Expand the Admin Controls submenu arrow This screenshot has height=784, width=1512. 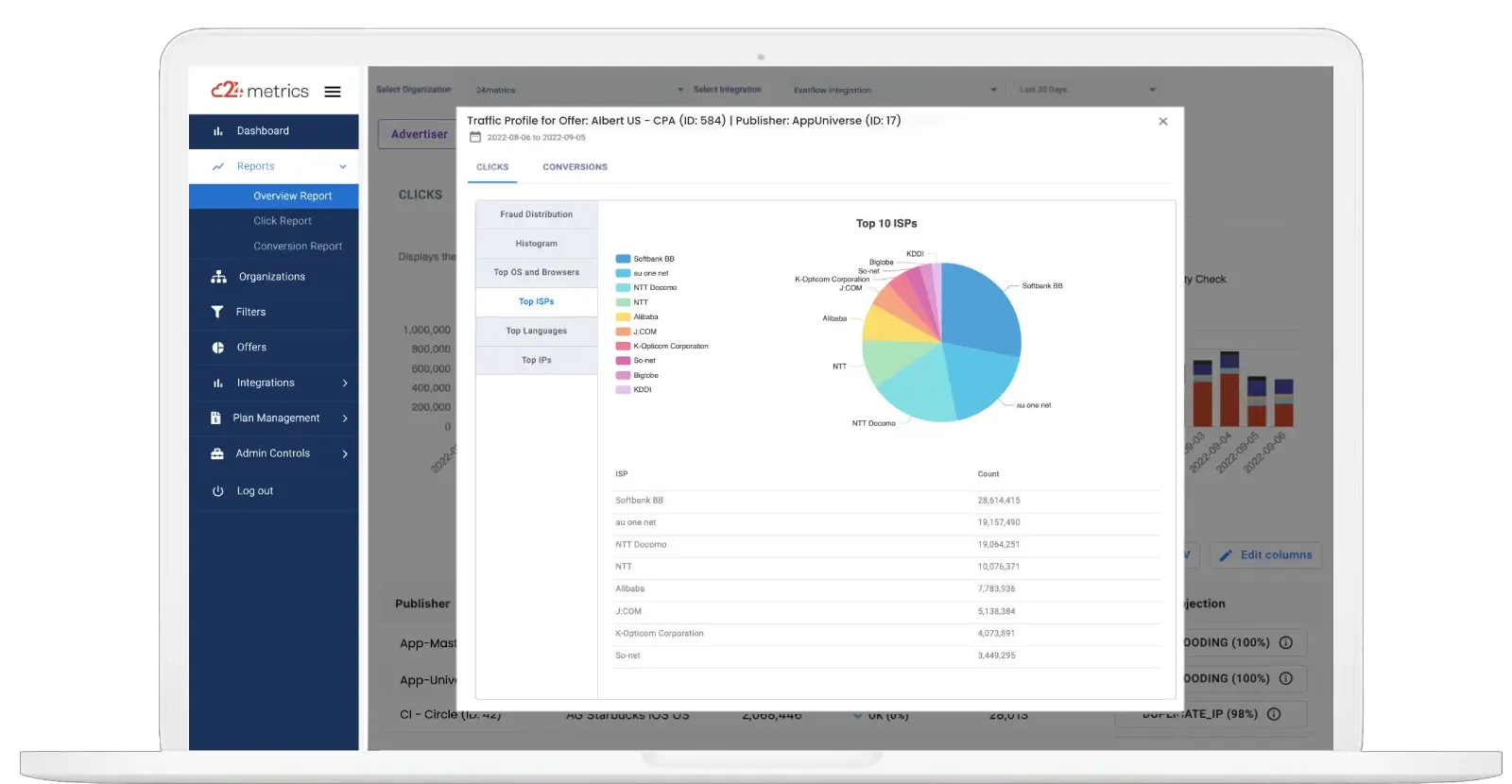[x=345, y=453]
